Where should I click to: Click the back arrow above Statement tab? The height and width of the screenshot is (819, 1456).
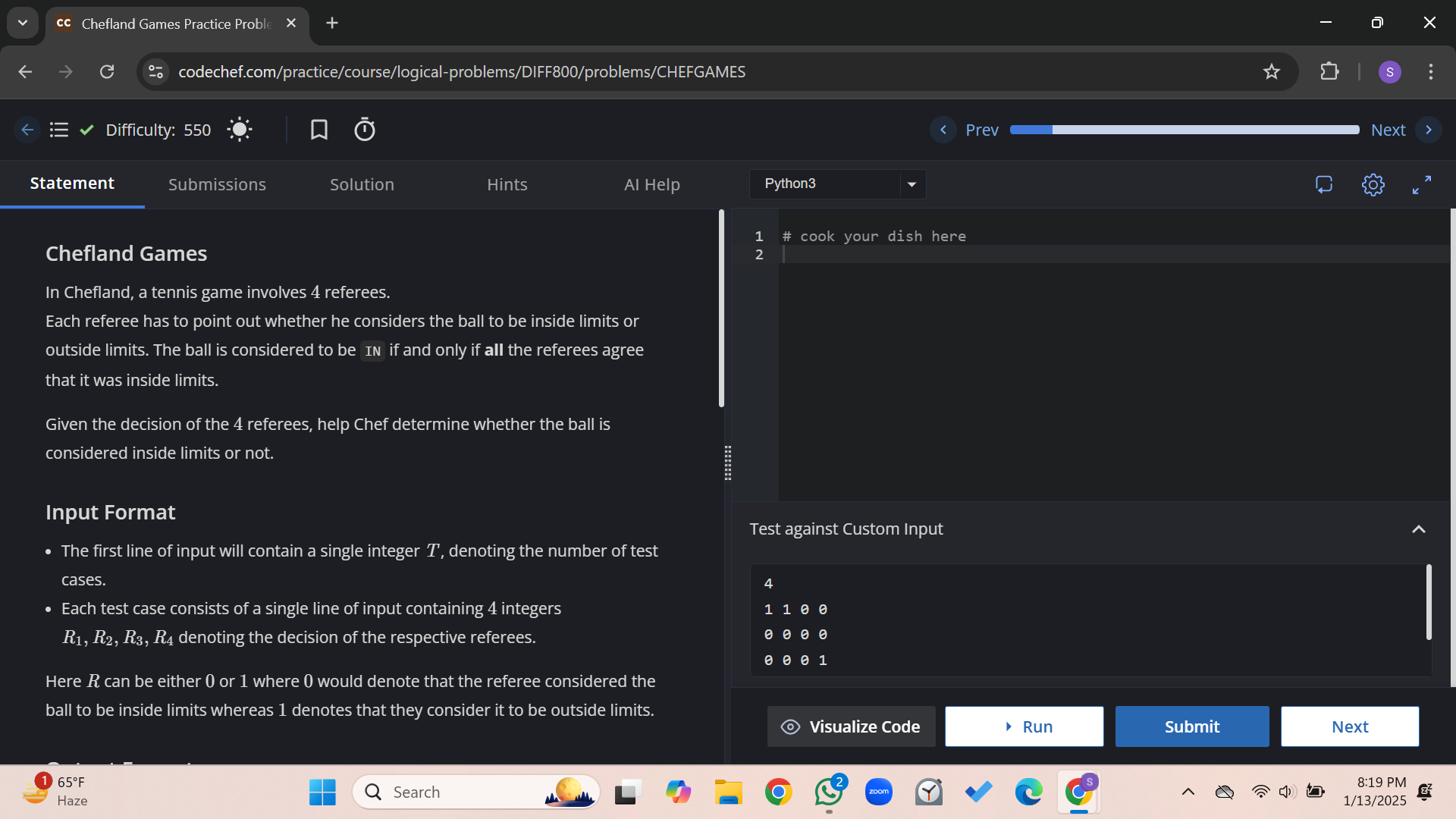27,130
